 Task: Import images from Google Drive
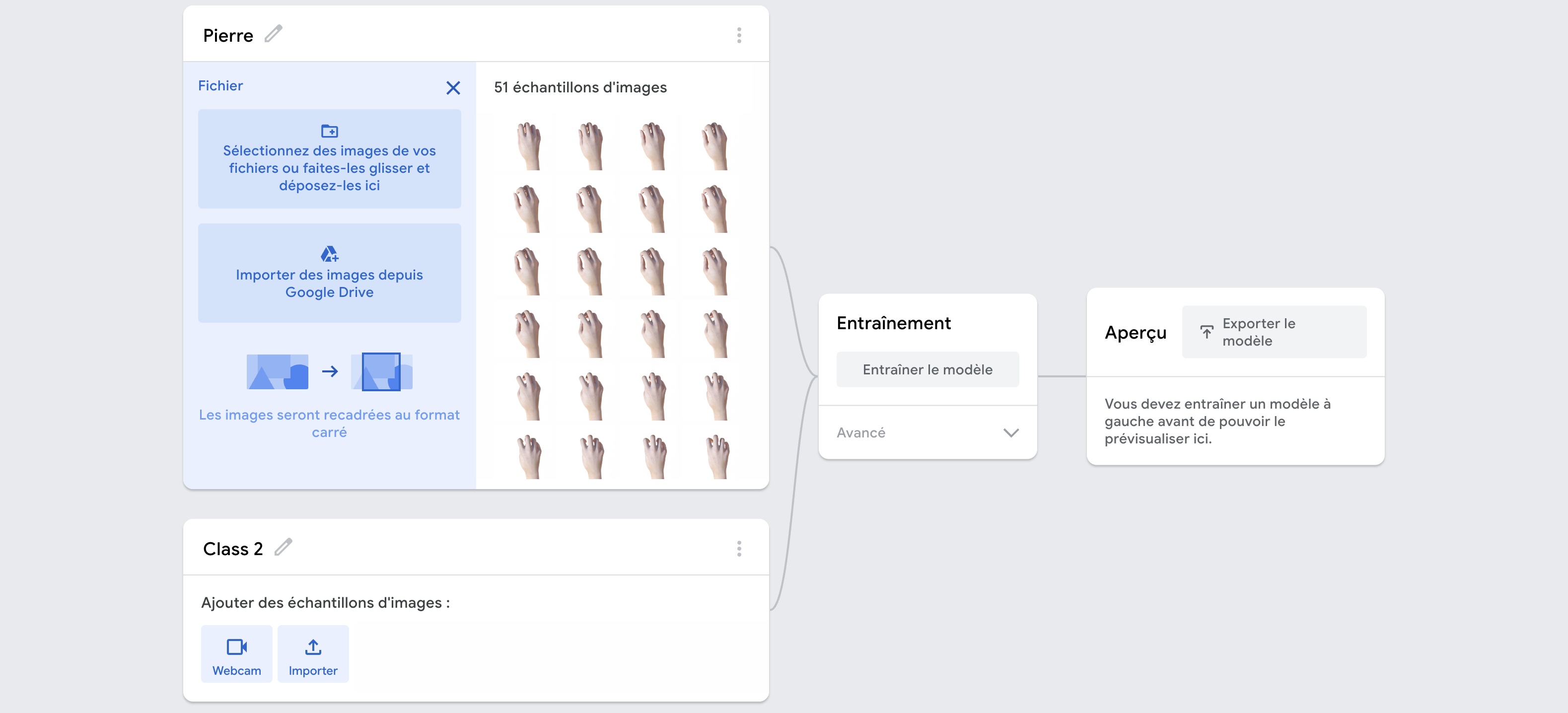pos(329,283)
